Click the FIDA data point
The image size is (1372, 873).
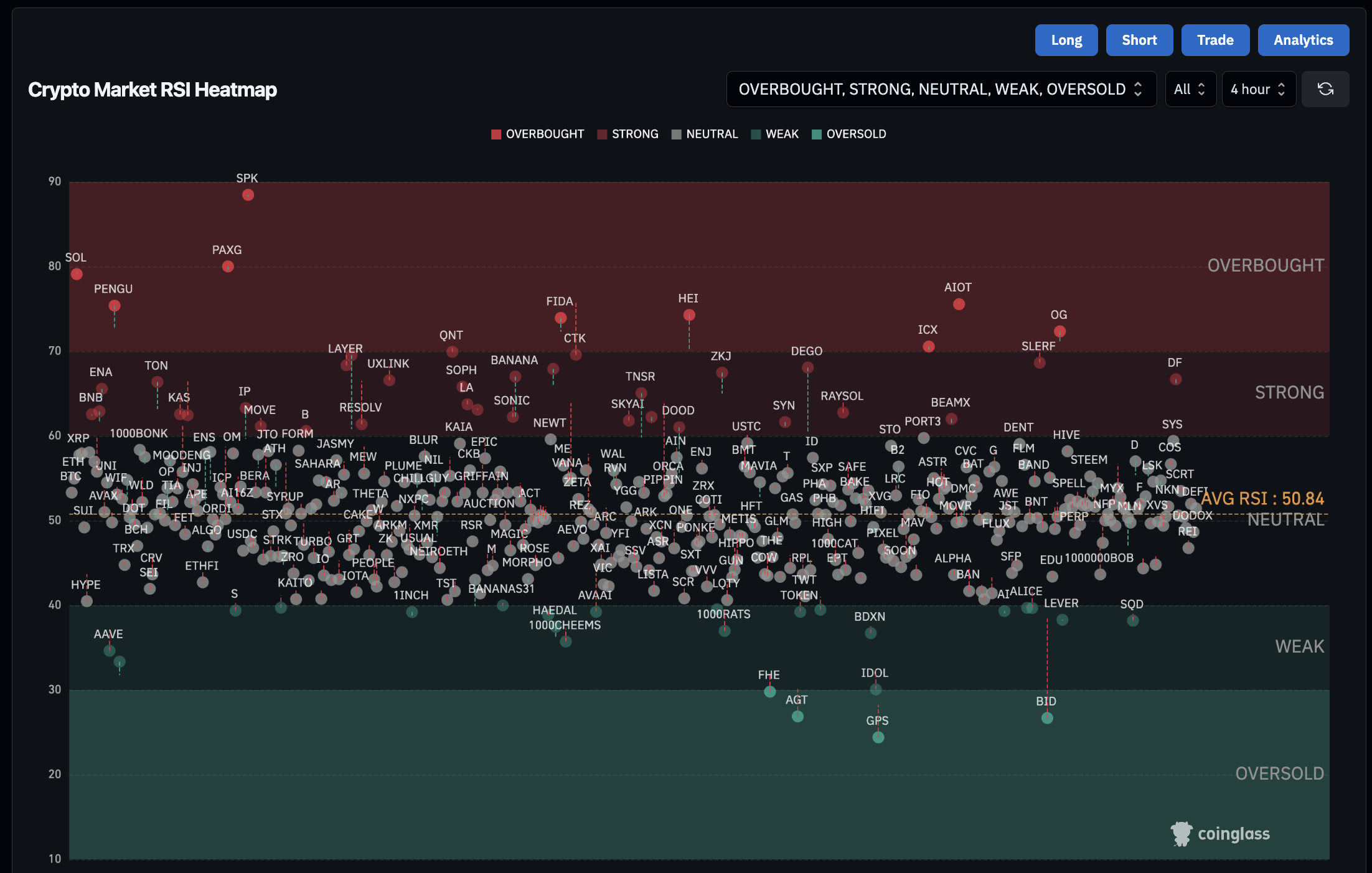click(560, 318)
